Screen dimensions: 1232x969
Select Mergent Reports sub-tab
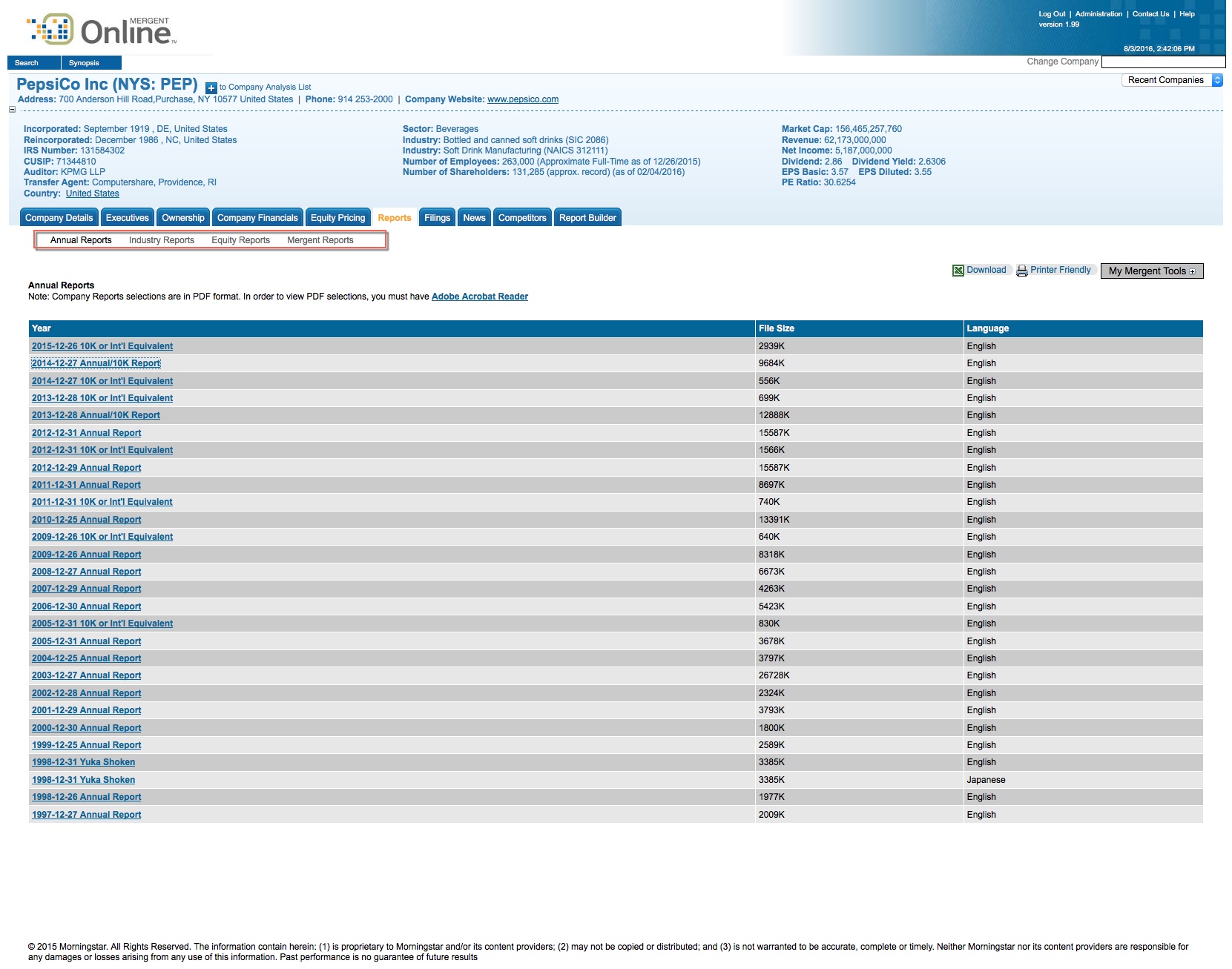(x=320, y=240)
